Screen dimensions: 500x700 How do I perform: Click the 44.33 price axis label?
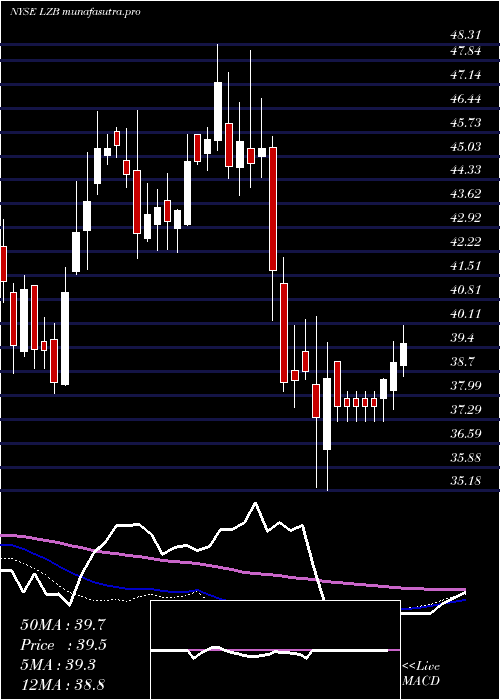tap(466, 170)
